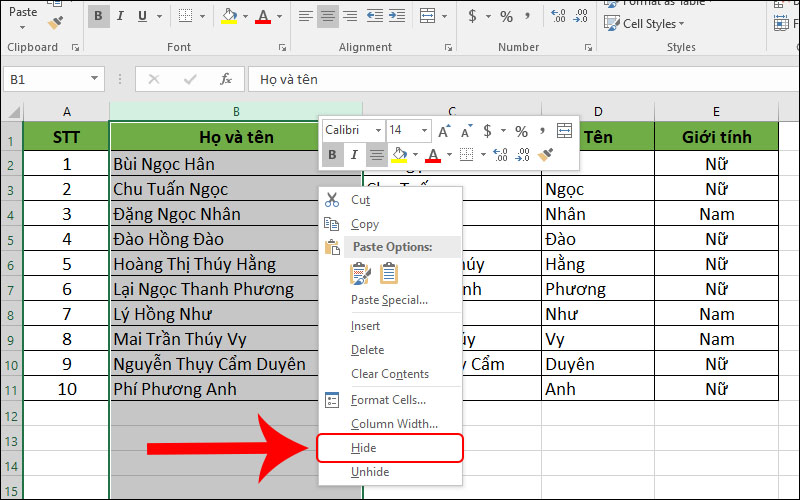Select column E header
Image resolution: width=800 pixels, height=500 pixels.
tap(716, 111)
